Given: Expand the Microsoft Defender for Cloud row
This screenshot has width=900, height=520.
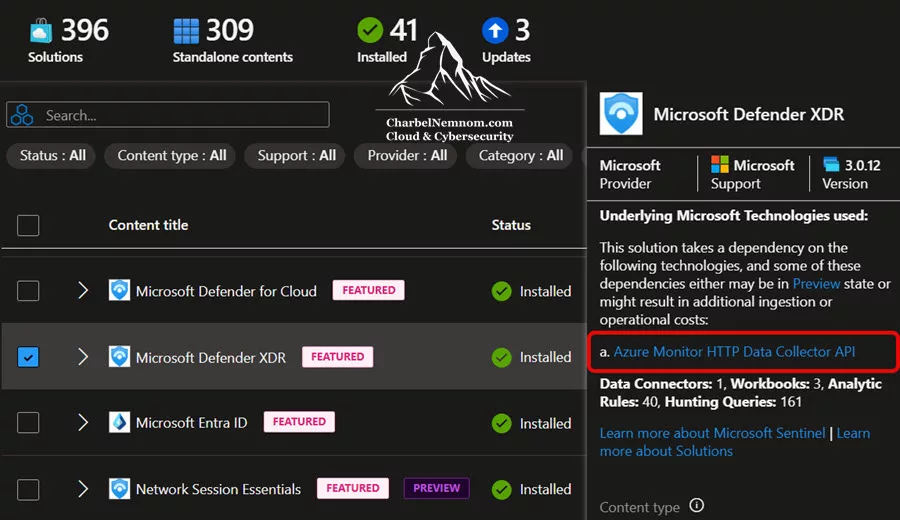Looking at the screenshot, I should (83, 290).
